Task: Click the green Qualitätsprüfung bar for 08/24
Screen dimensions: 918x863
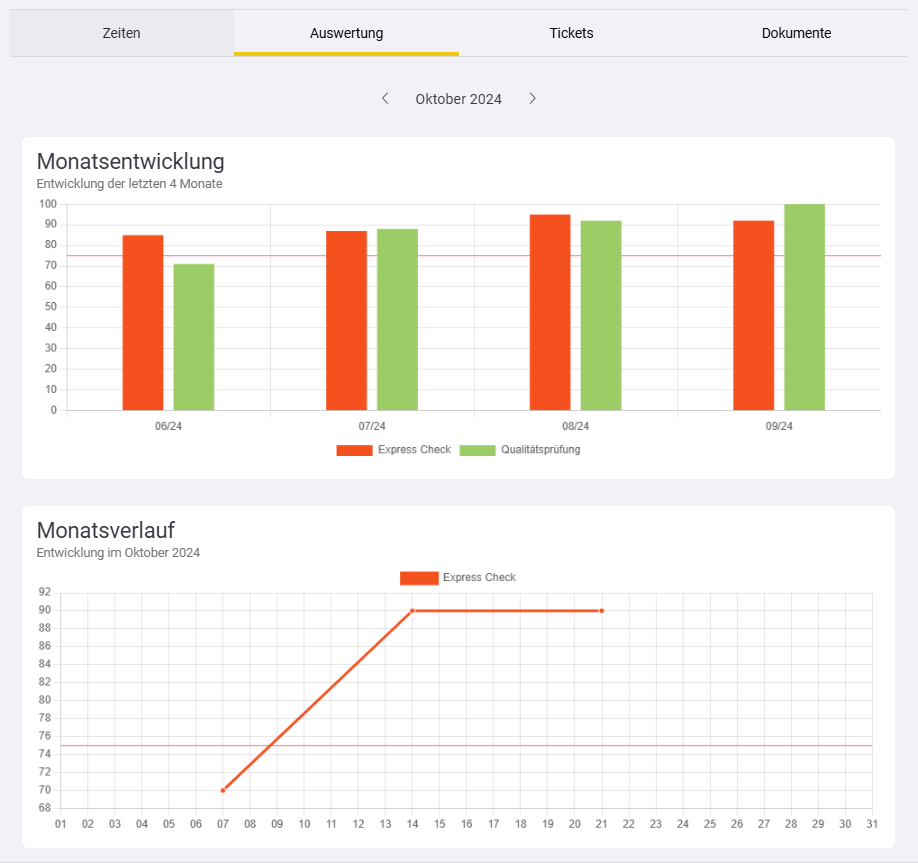Action: click(x=601, y=315)
